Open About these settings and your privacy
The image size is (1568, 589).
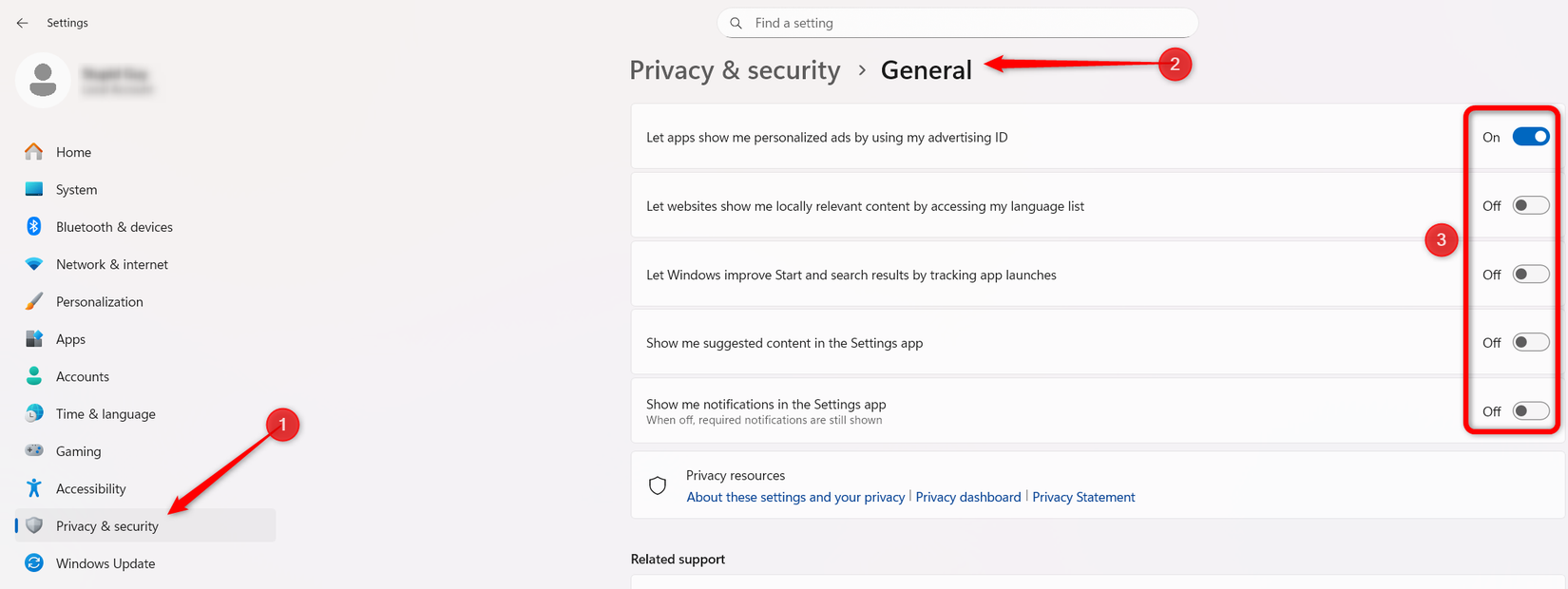click(794, 496)
